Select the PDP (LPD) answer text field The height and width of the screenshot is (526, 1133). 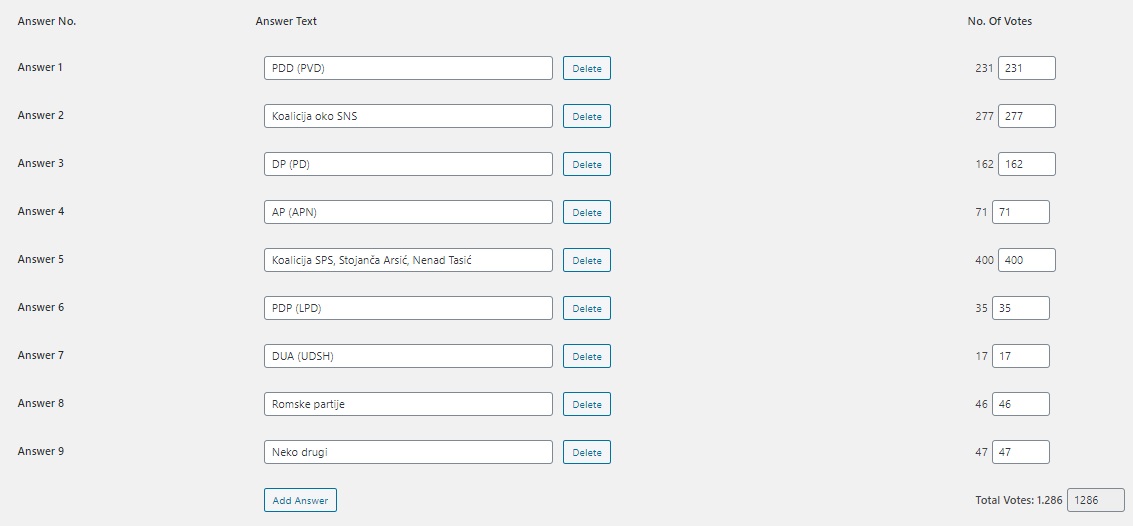coord(408,308)
